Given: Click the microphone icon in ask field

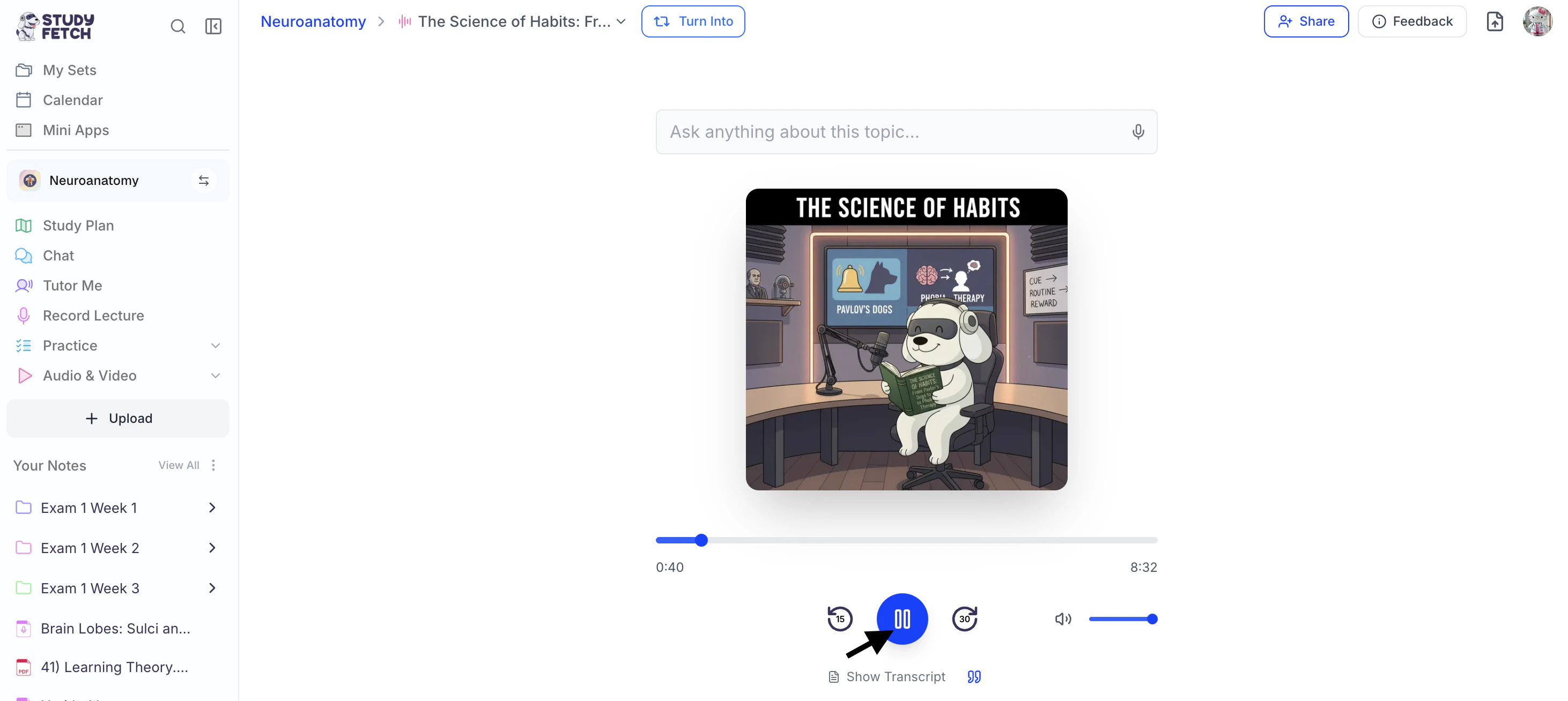Looking at the screenshot, I should tap(1137, 131).
